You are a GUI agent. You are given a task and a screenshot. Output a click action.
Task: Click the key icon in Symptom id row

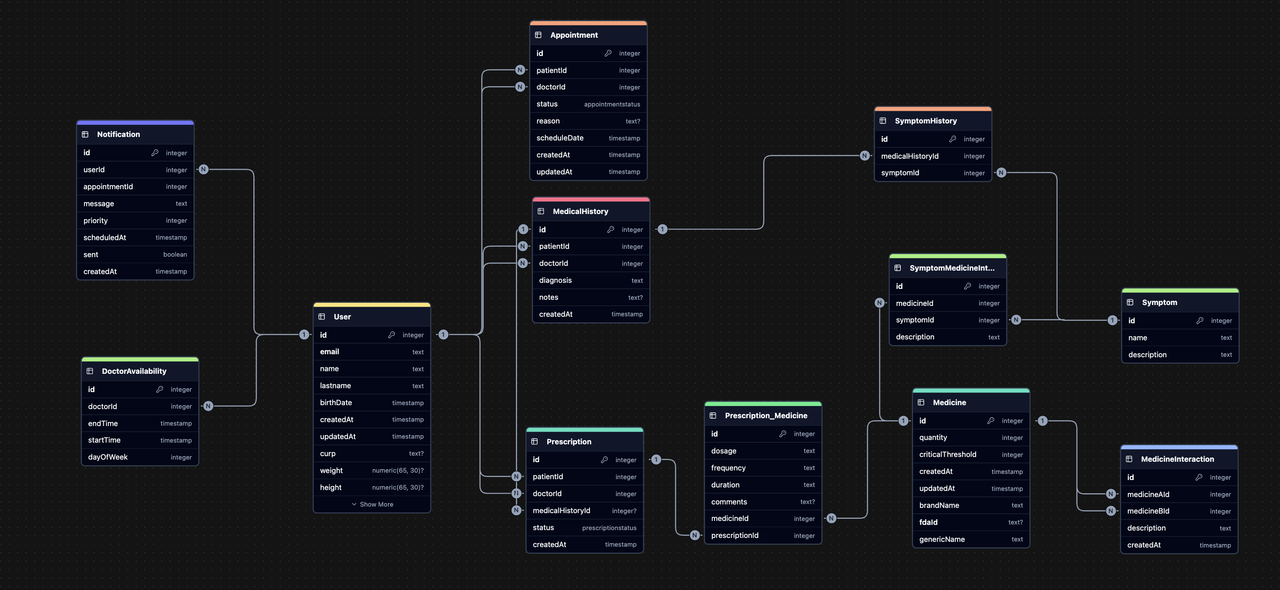pyautogui.click(x=1200, y=321)
